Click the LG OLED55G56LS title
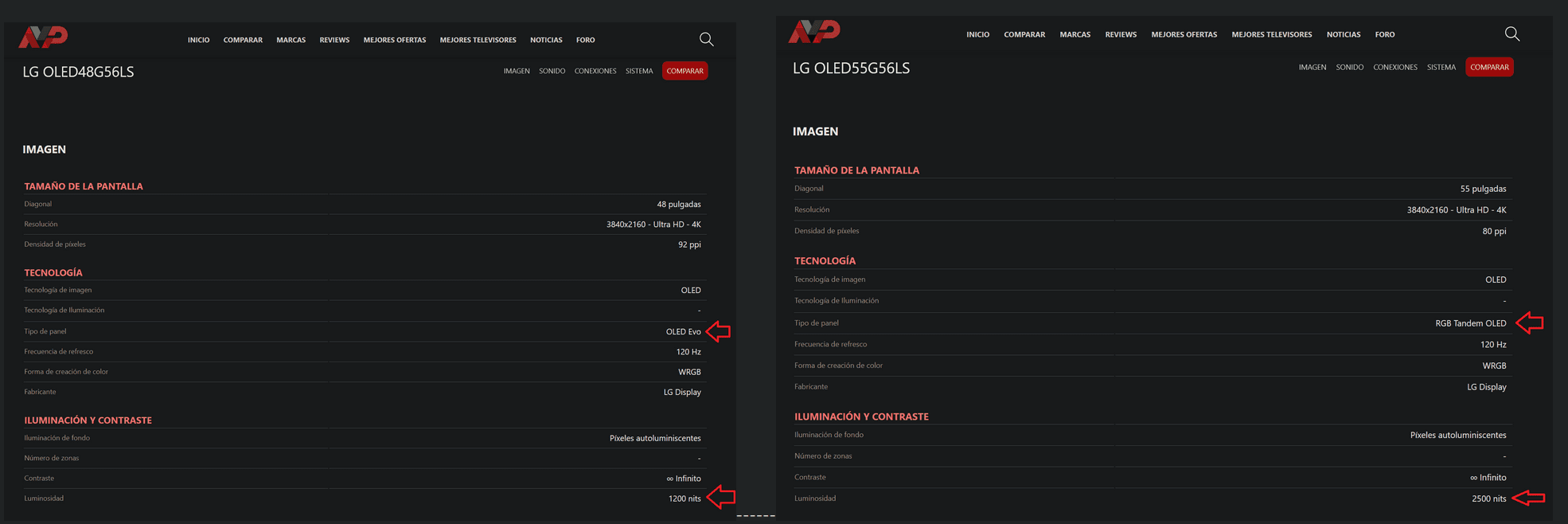The height and width of the screenshot is (524, 1568). pos(851,68)
